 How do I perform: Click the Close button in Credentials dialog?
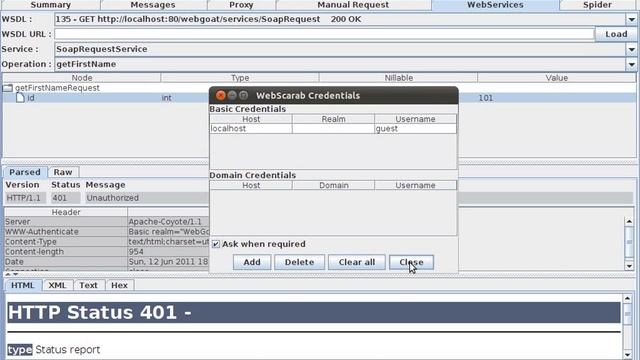click(x=411, y=262)
